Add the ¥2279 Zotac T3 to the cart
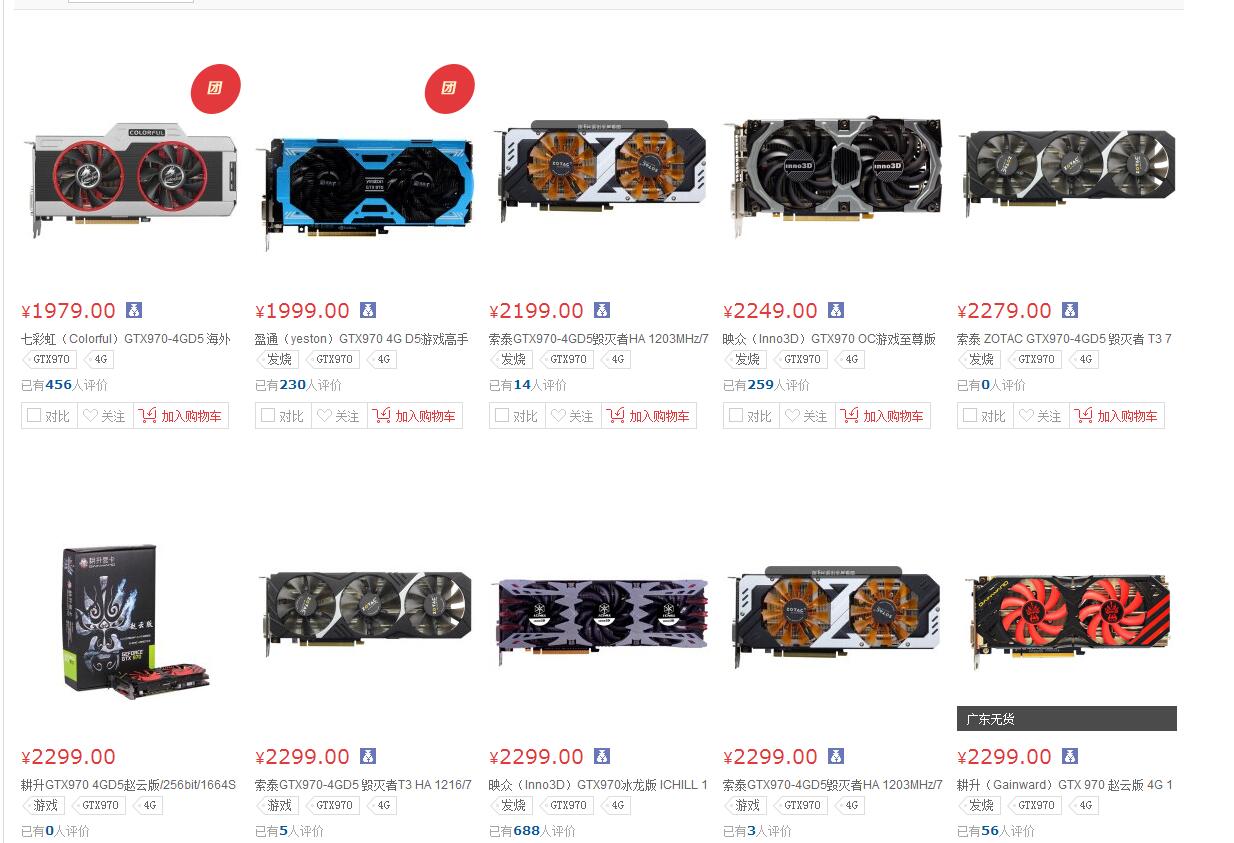 [x=1117, y=416]
